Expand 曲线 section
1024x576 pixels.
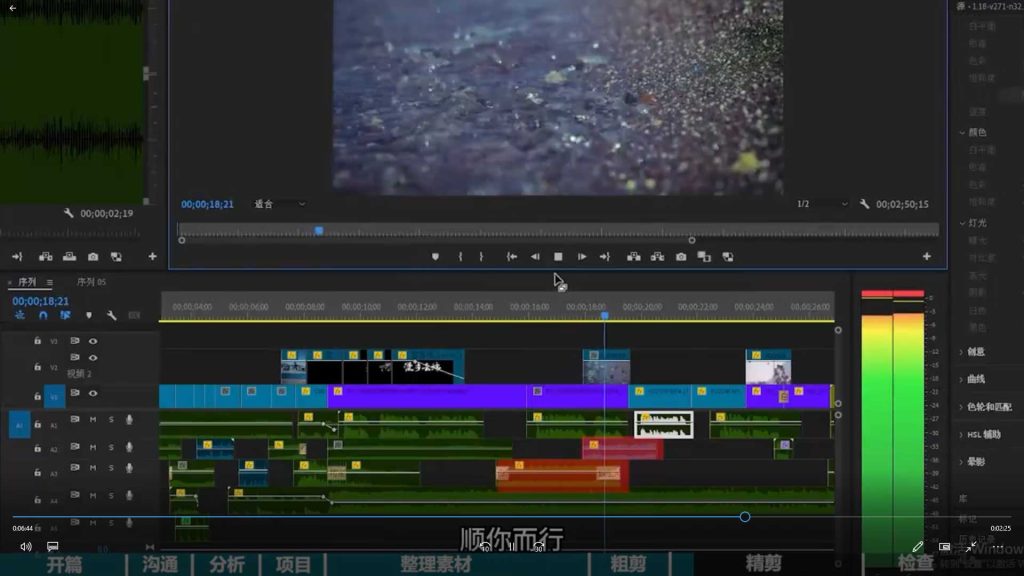coord(961,379)
